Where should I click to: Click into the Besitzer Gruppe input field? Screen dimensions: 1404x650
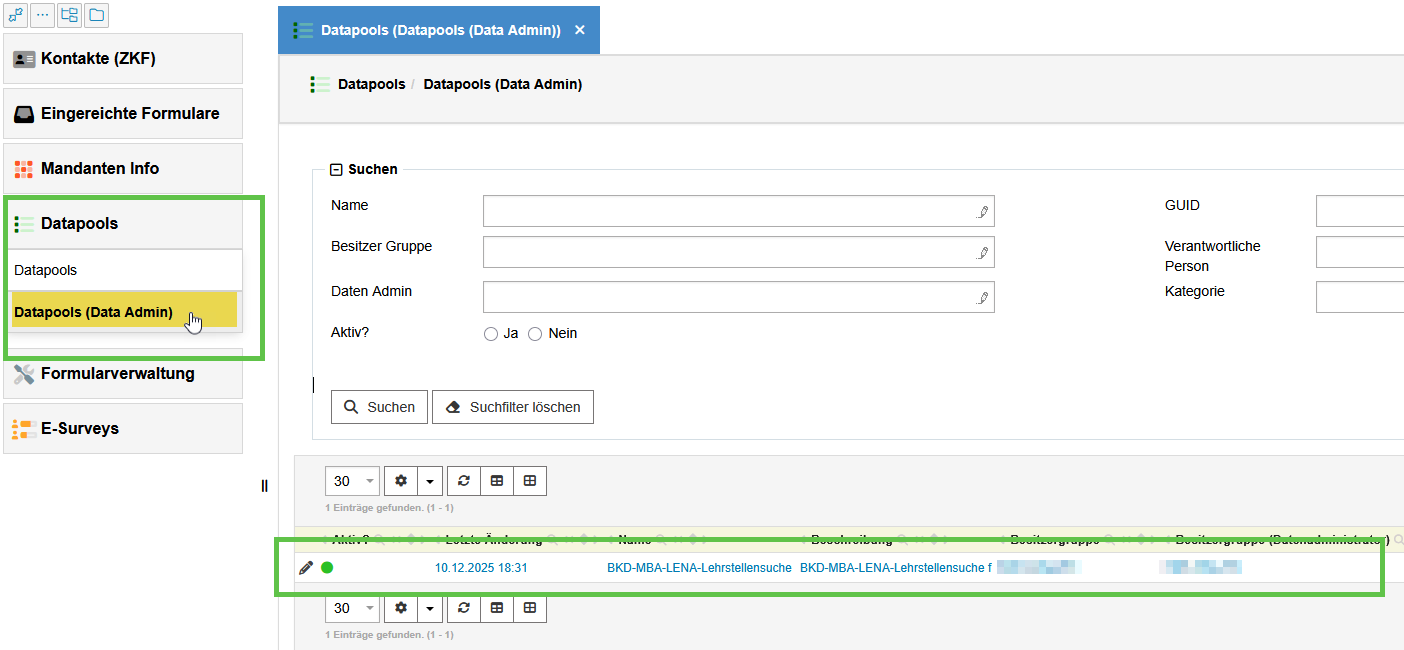coord(728,253)
